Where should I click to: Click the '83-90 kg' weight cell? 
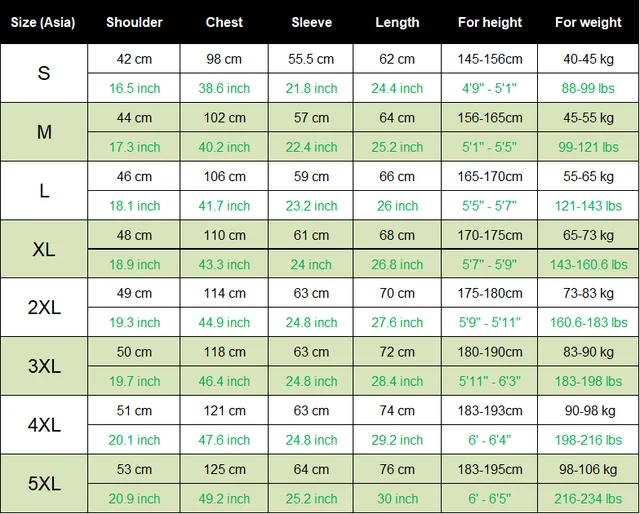click(588, 352)
